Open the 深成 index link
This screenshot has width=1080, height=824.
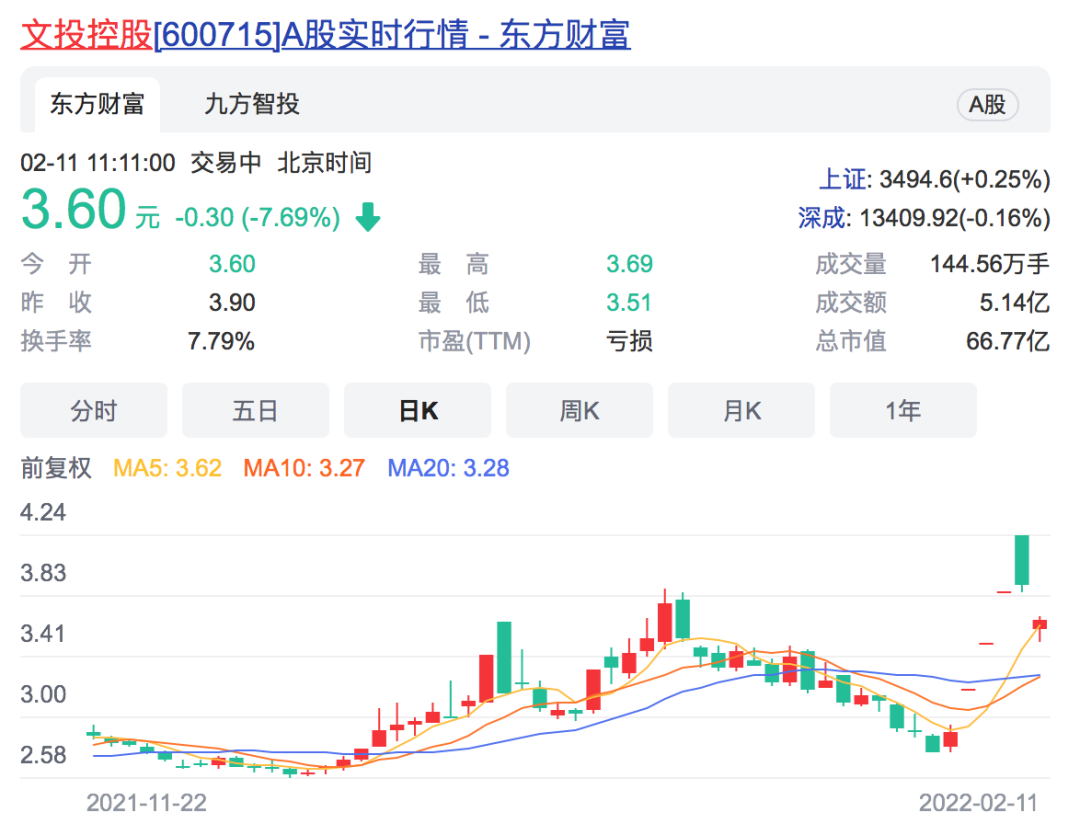click(x=821, y=217)
